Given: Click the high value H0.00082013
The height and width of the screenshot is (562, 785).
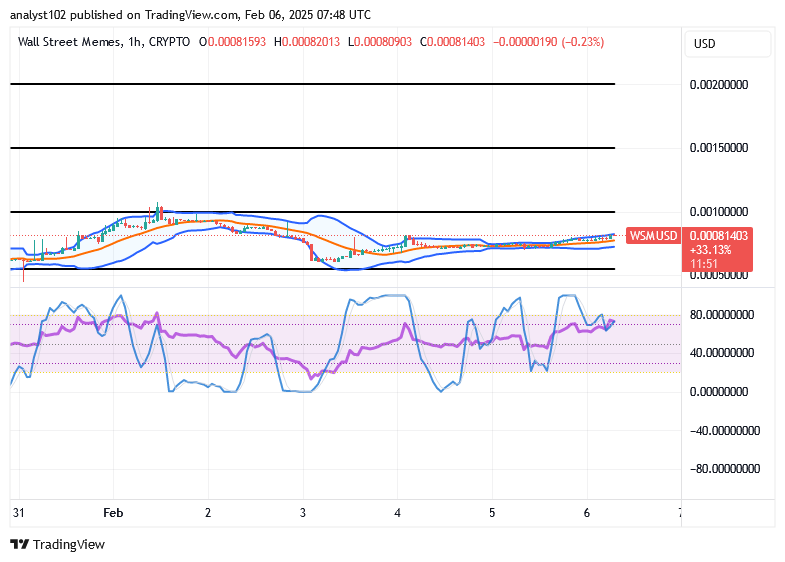Looking at the screenshot, I should click(x=307, y=42).
